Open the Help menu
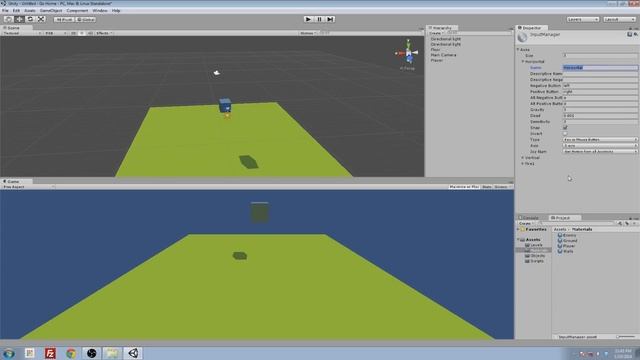The image size is (640, 360). (x=116, y=11)
